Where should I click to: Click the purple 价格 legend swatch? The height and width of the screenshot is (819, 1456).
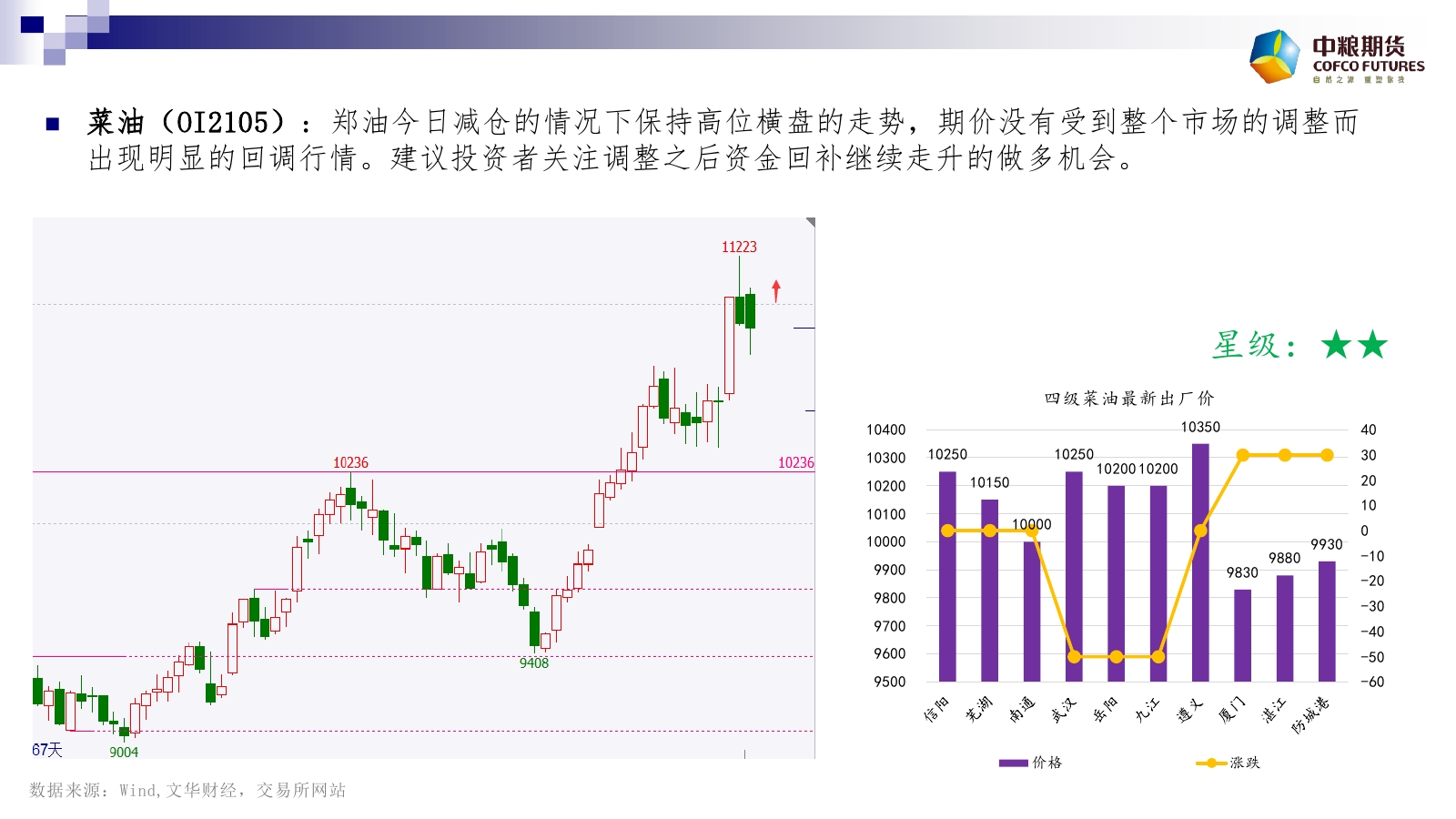(1013, 763)
